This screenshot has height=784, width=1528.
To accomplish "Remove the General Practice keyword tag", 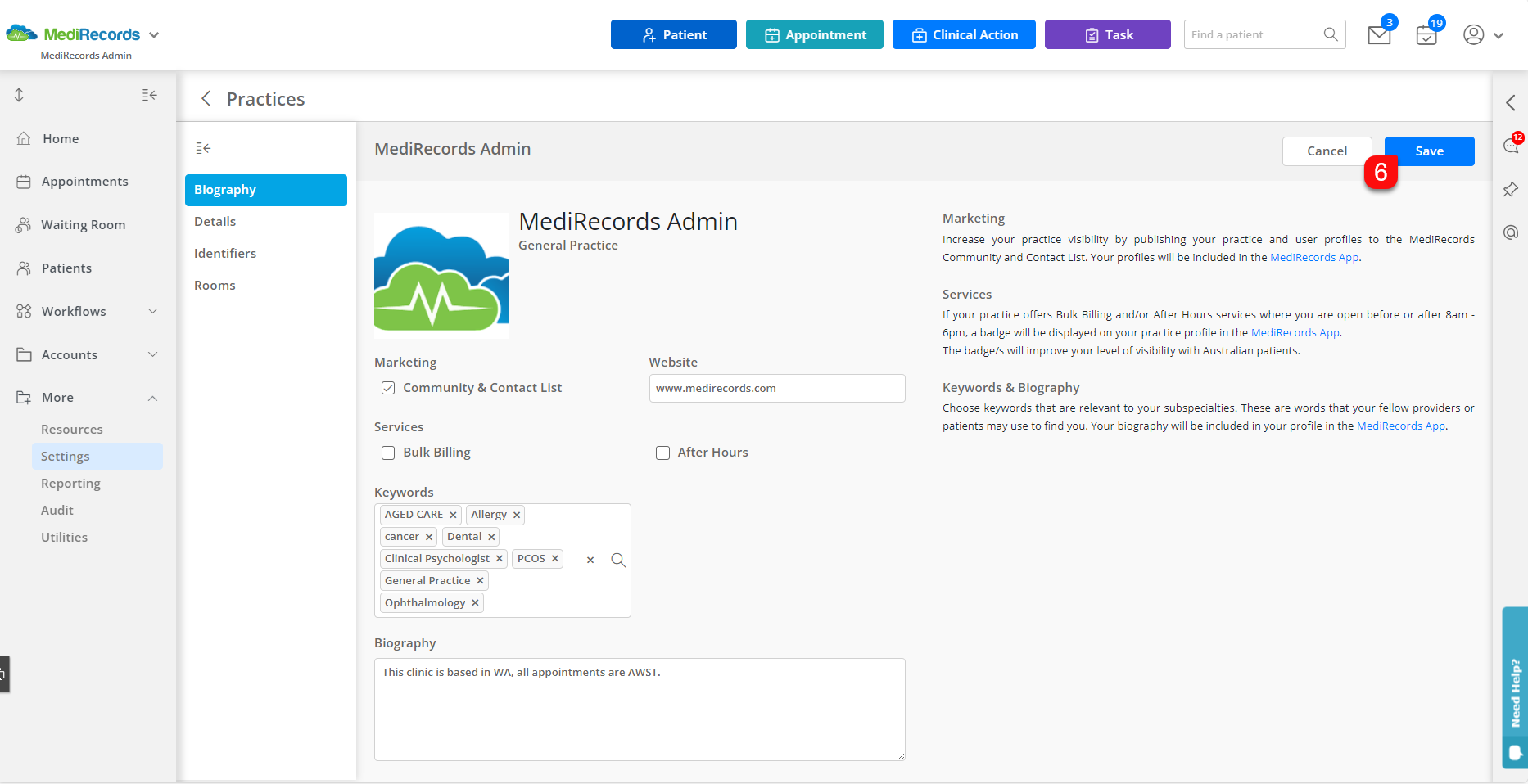I will click(x=480, y=580).
